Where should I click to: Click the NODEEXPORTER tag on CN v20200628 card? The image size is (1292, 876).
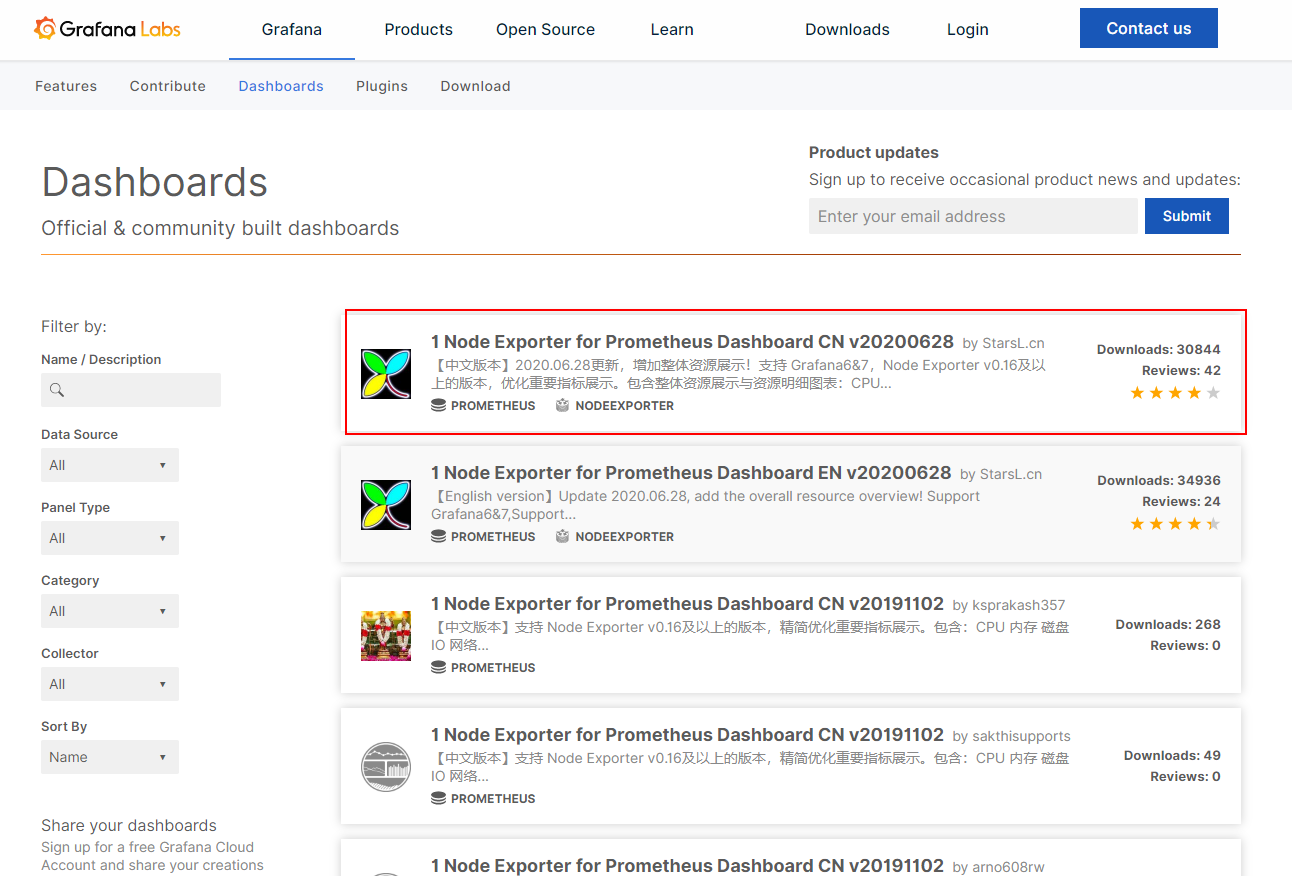coord(625,406)
